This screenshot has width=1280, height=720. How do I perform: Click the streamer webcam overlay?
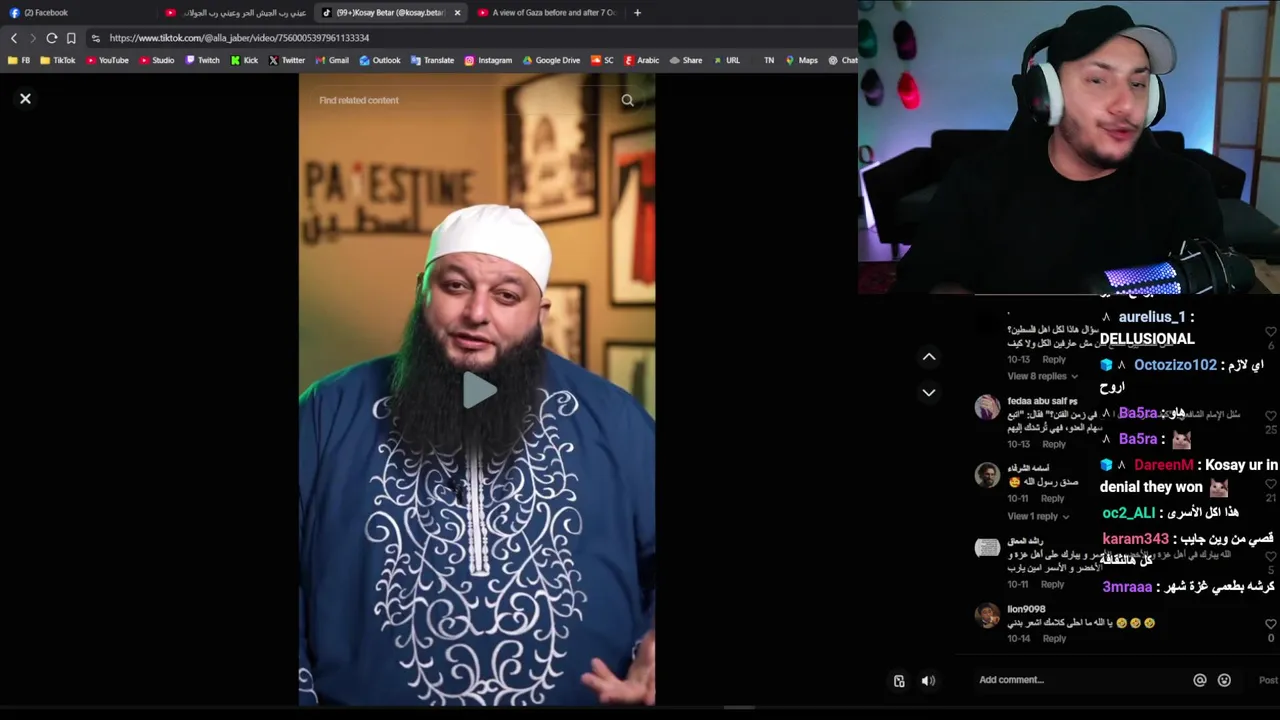pyautogui.click(x=1069, y=147)
